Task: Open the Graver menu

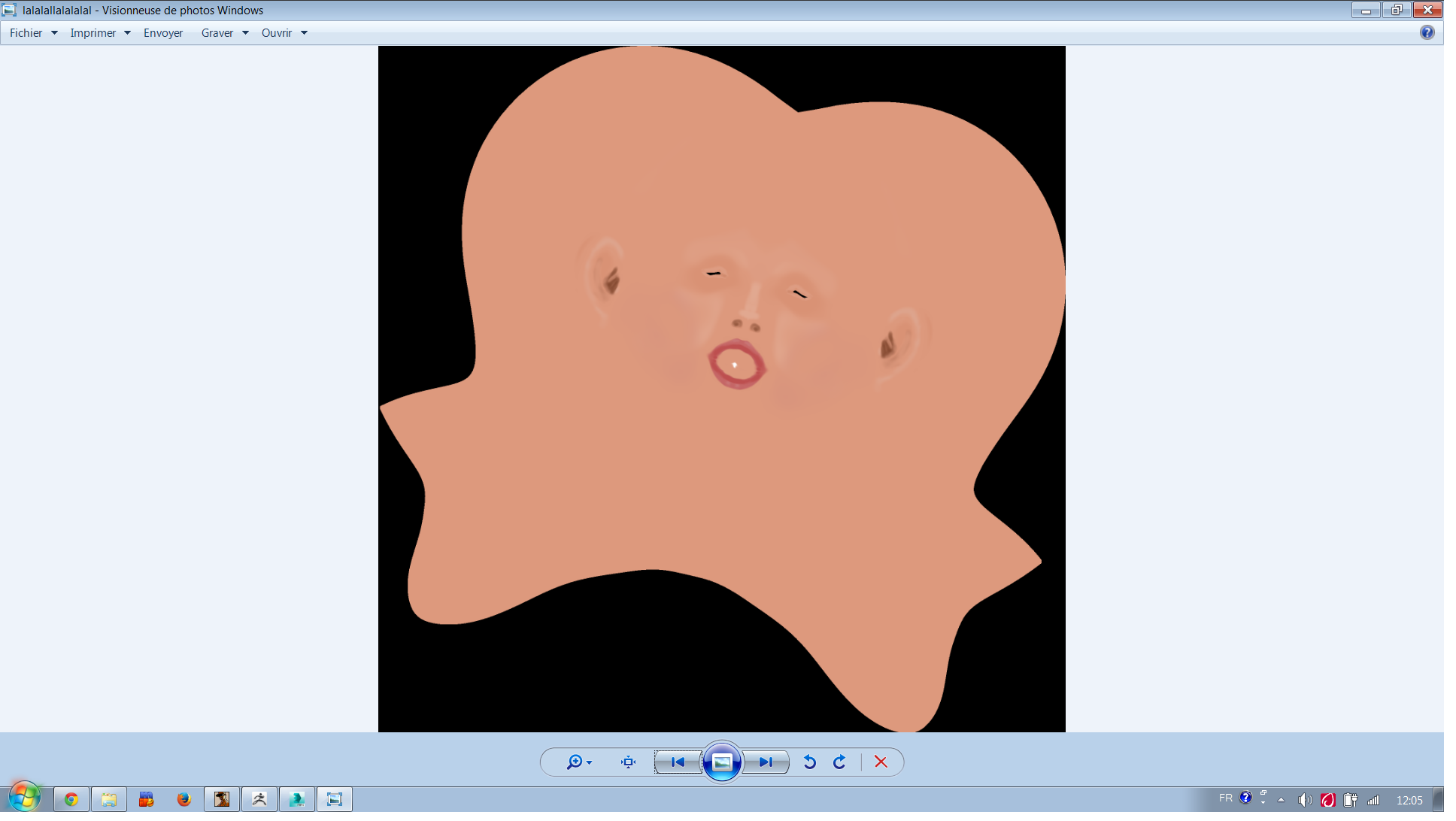Action: (217, 33)
